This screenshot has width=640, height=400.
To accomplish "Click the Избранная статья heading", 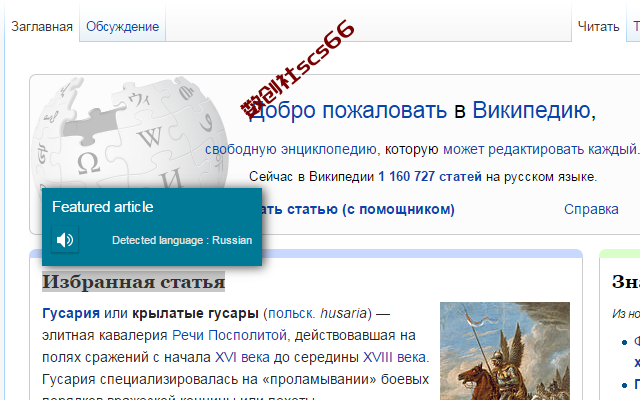I will pyautogui.click(x=133, y=282).
